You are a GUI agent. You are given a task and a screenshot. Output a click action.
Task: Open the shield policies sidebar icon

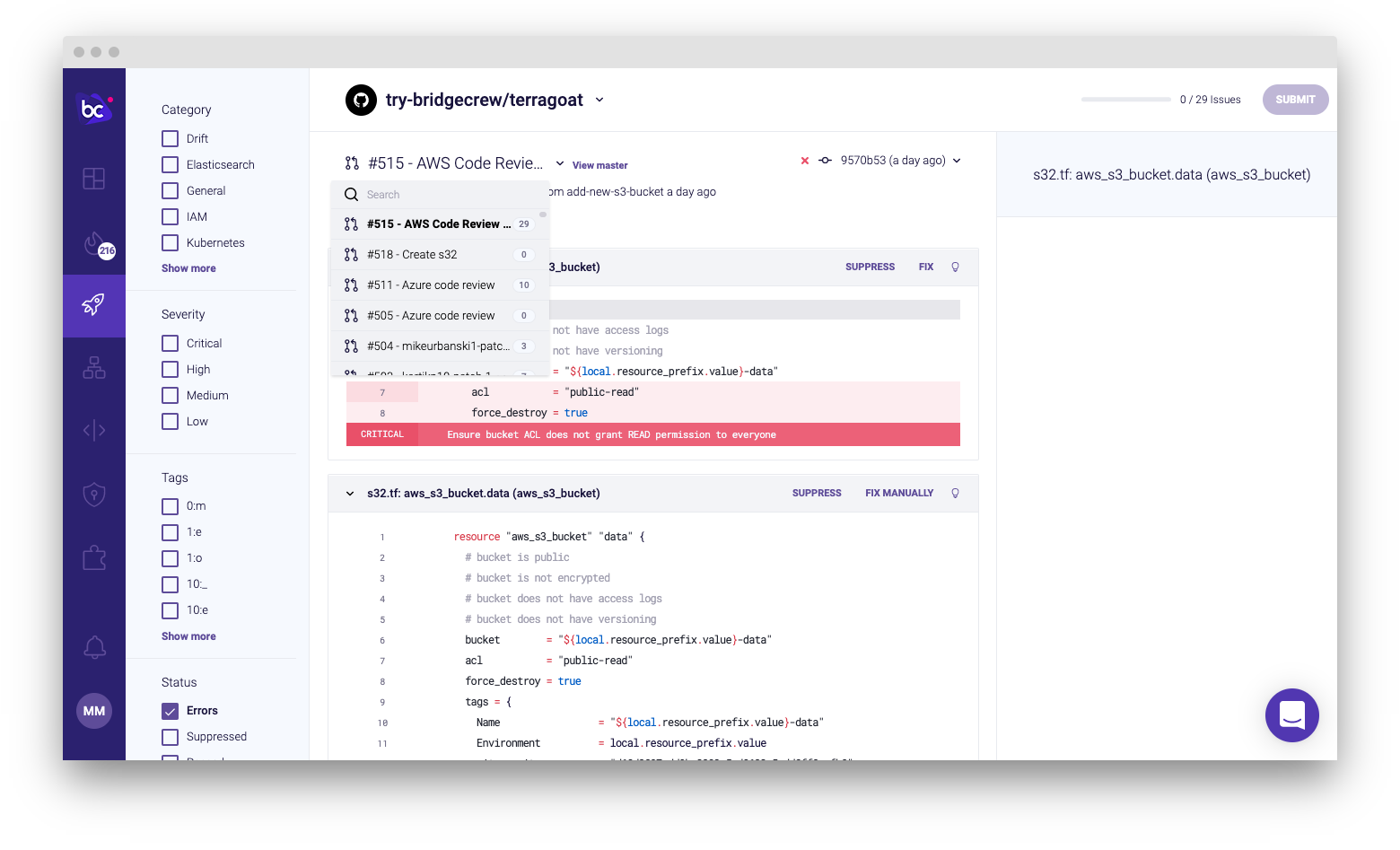point(94,495)
